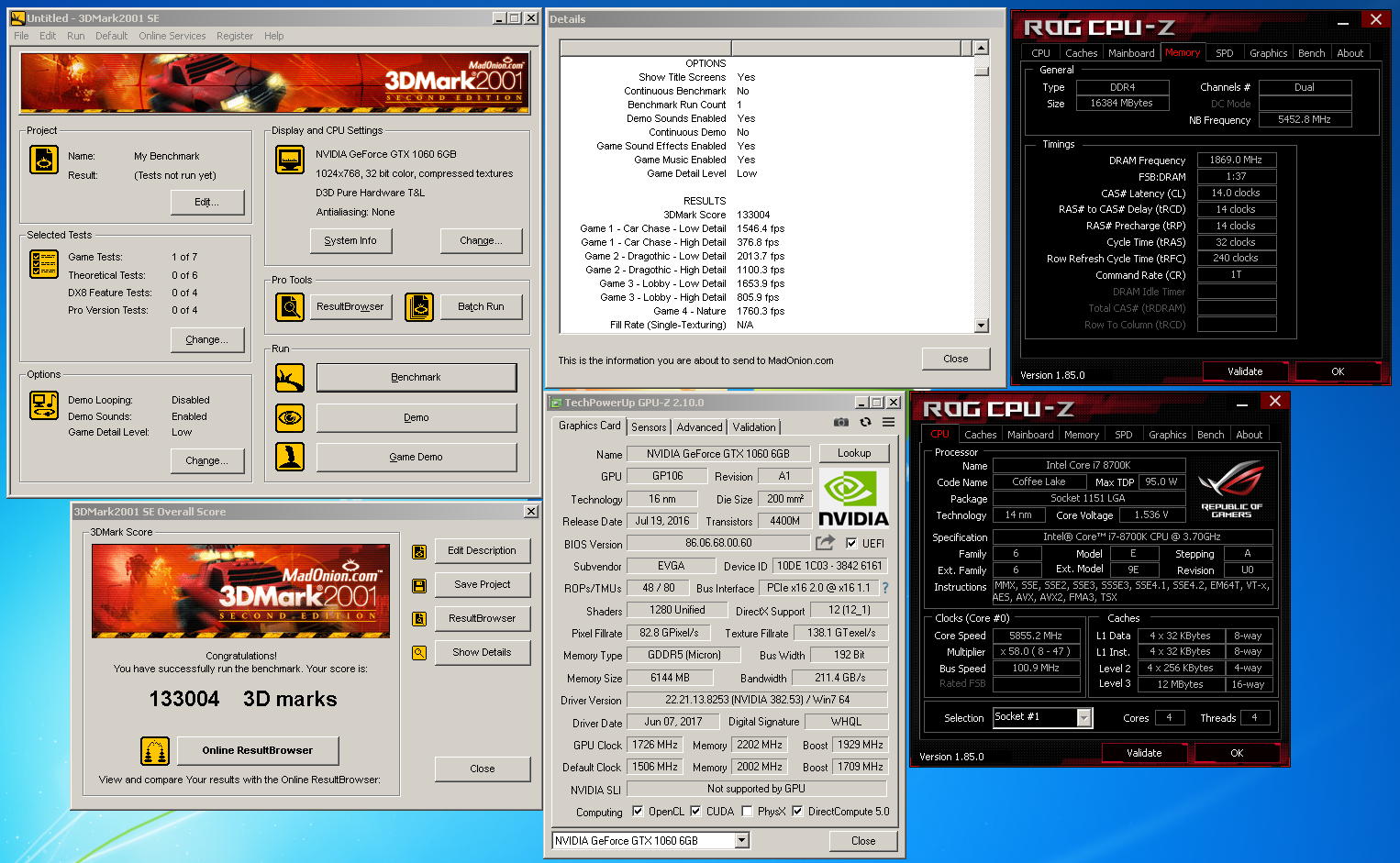Click the Details list scroll-down arrow
Image resolution: width=1400 pixels, height=863 pixels.
pyautogui.click(x=982, y=326)
